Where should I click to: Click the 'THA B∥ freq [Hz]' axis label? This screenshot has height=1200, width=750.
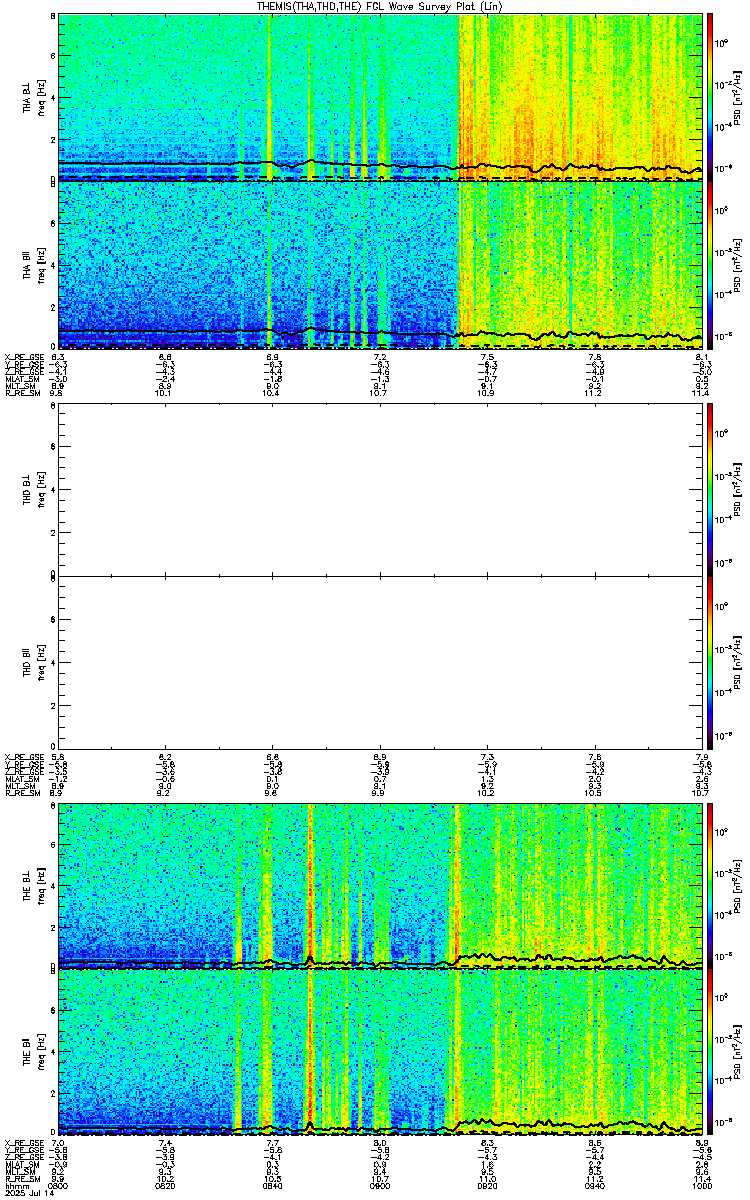[x=33, y=266]
